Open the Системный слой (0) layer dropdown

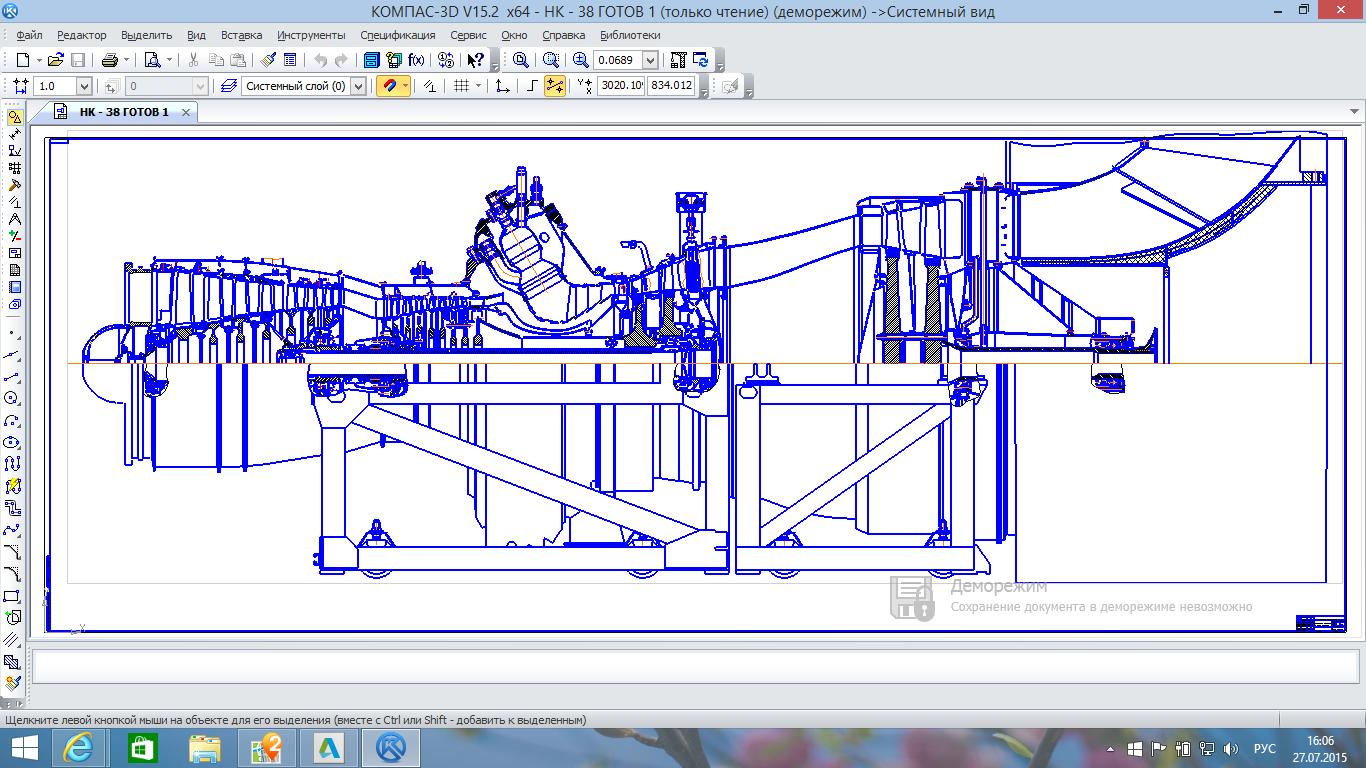[358, 86]
